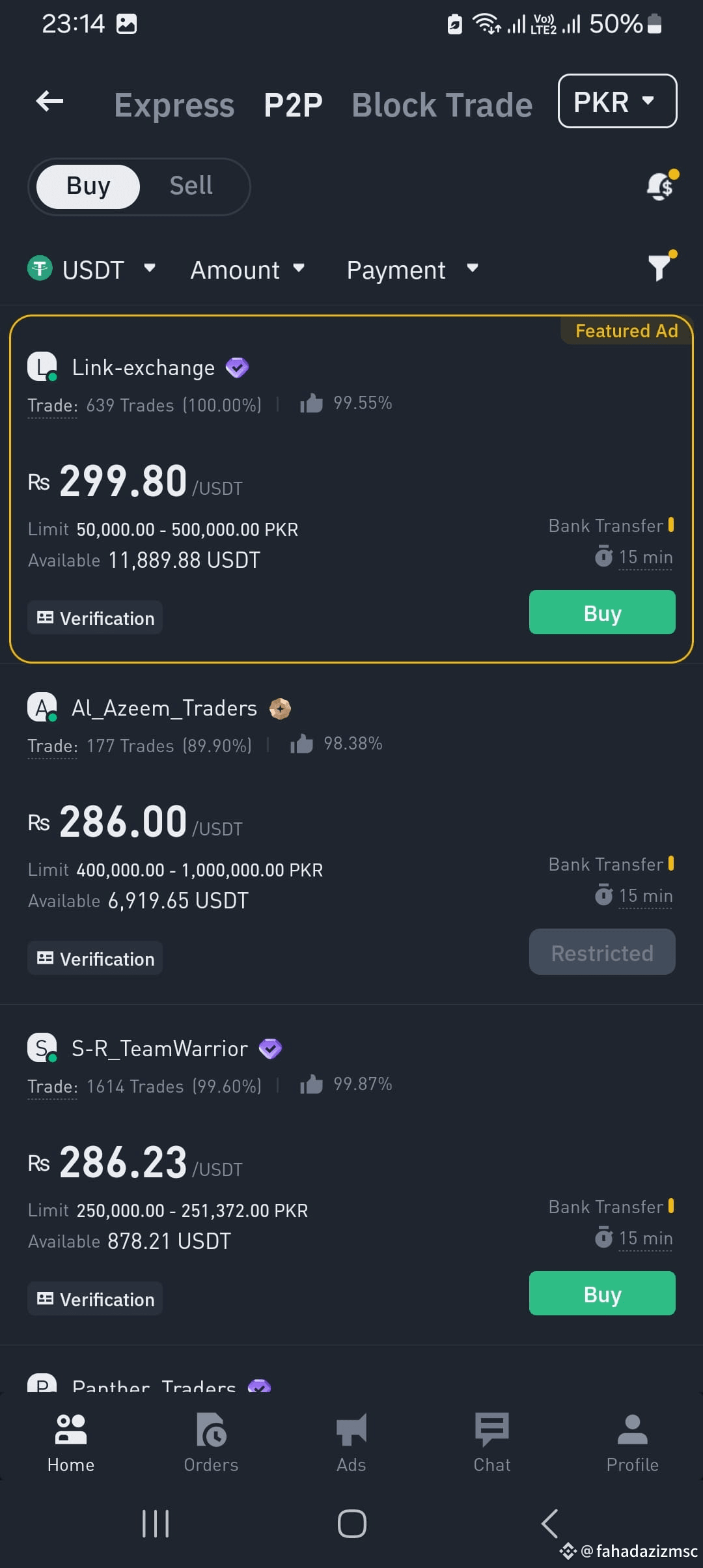The height and width of the screenshot is (1568, 703).
Task: Tap Home in bottom navigation
Action: click(71, 1442)
